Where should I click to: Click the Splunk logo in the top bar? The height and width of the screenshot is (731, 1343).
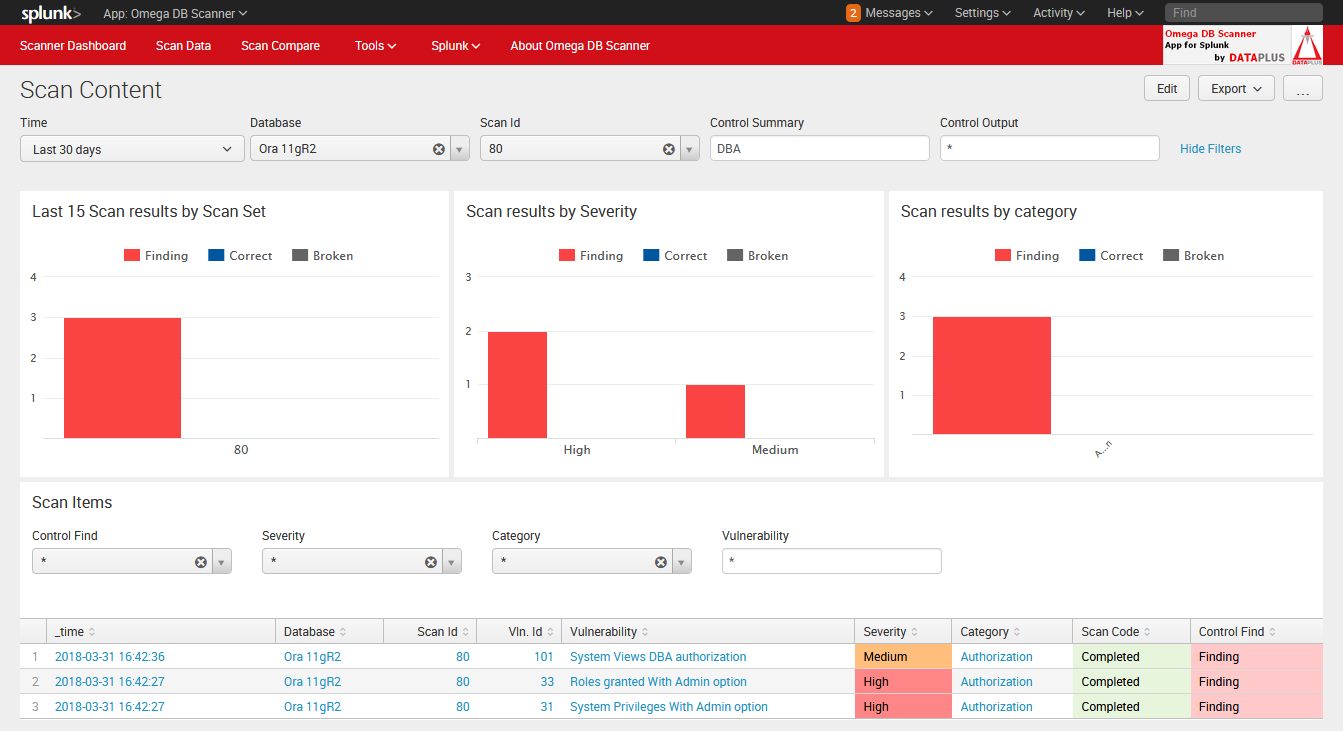(51, 13)
